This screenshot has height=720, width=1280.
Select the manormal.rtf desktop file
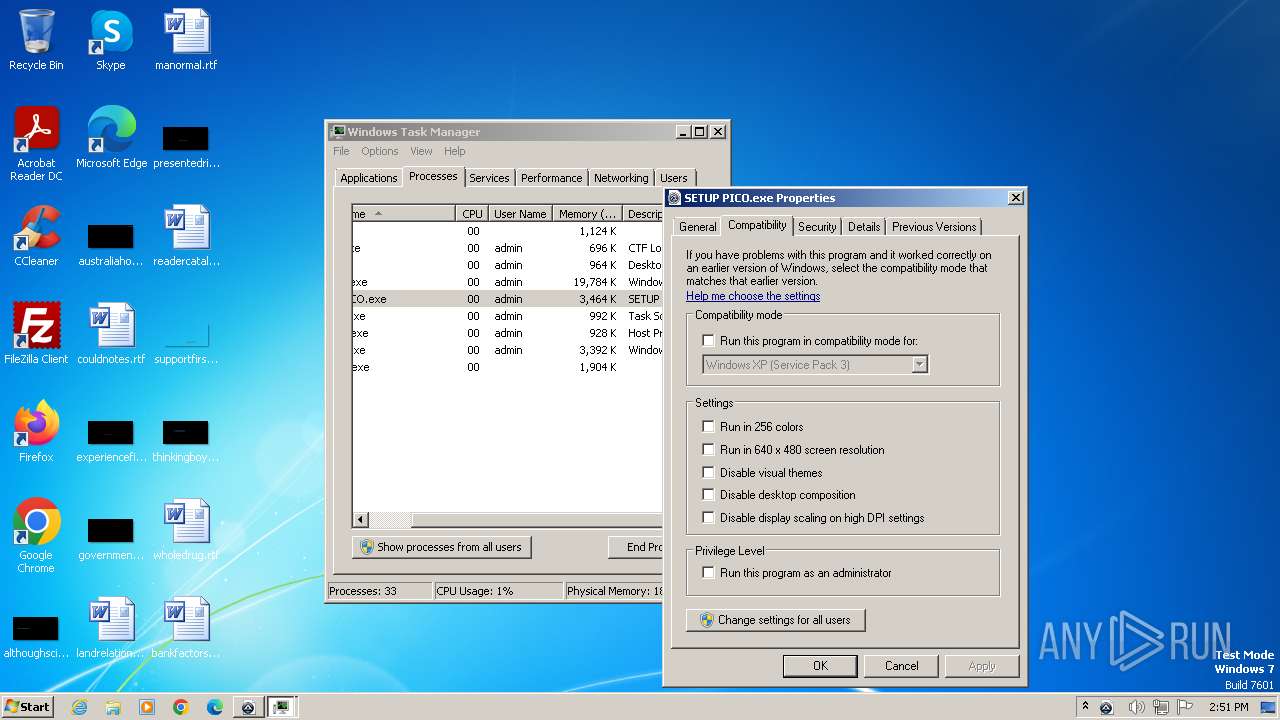[x=186, y=40]
